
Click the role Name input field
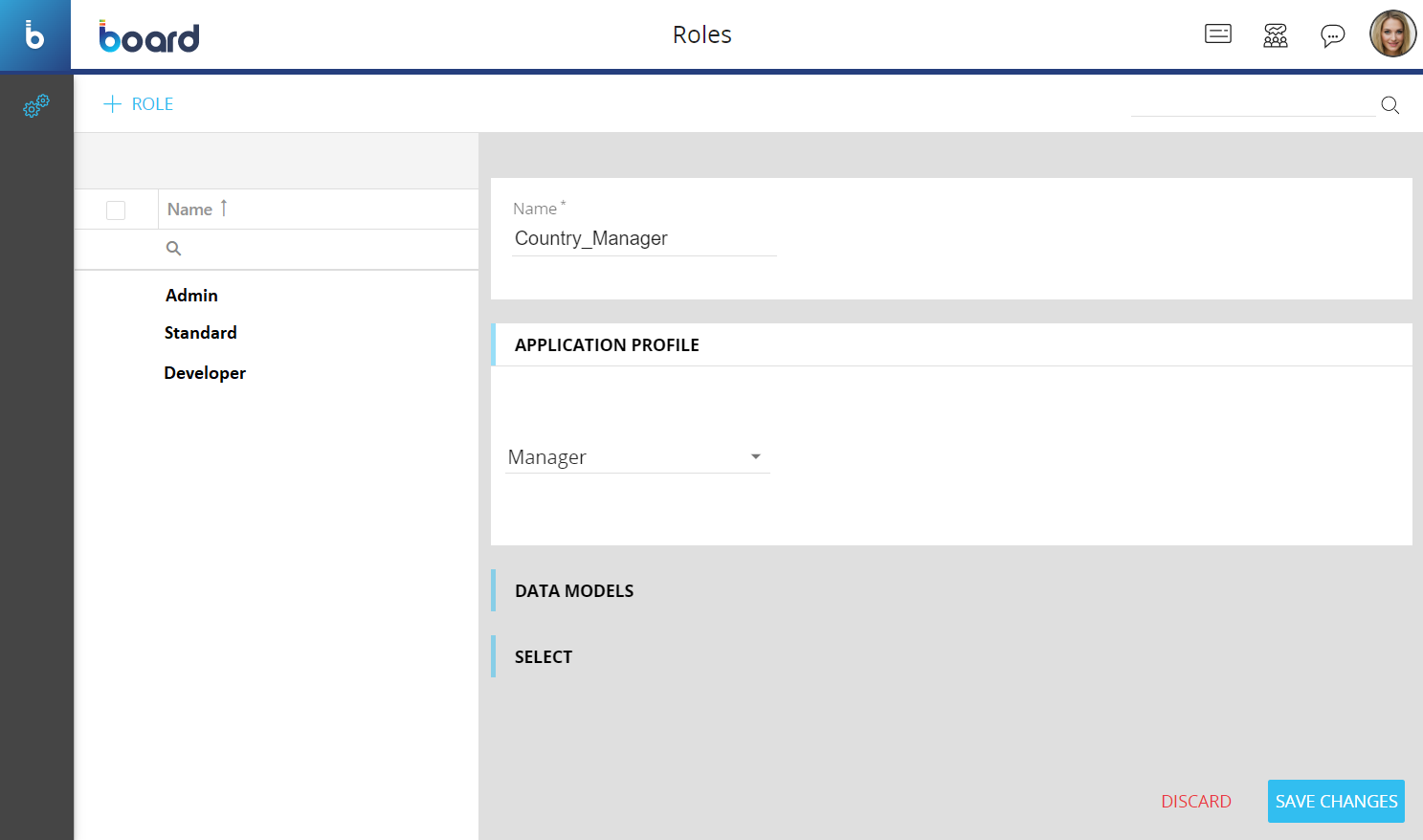[x=643, y=239]
